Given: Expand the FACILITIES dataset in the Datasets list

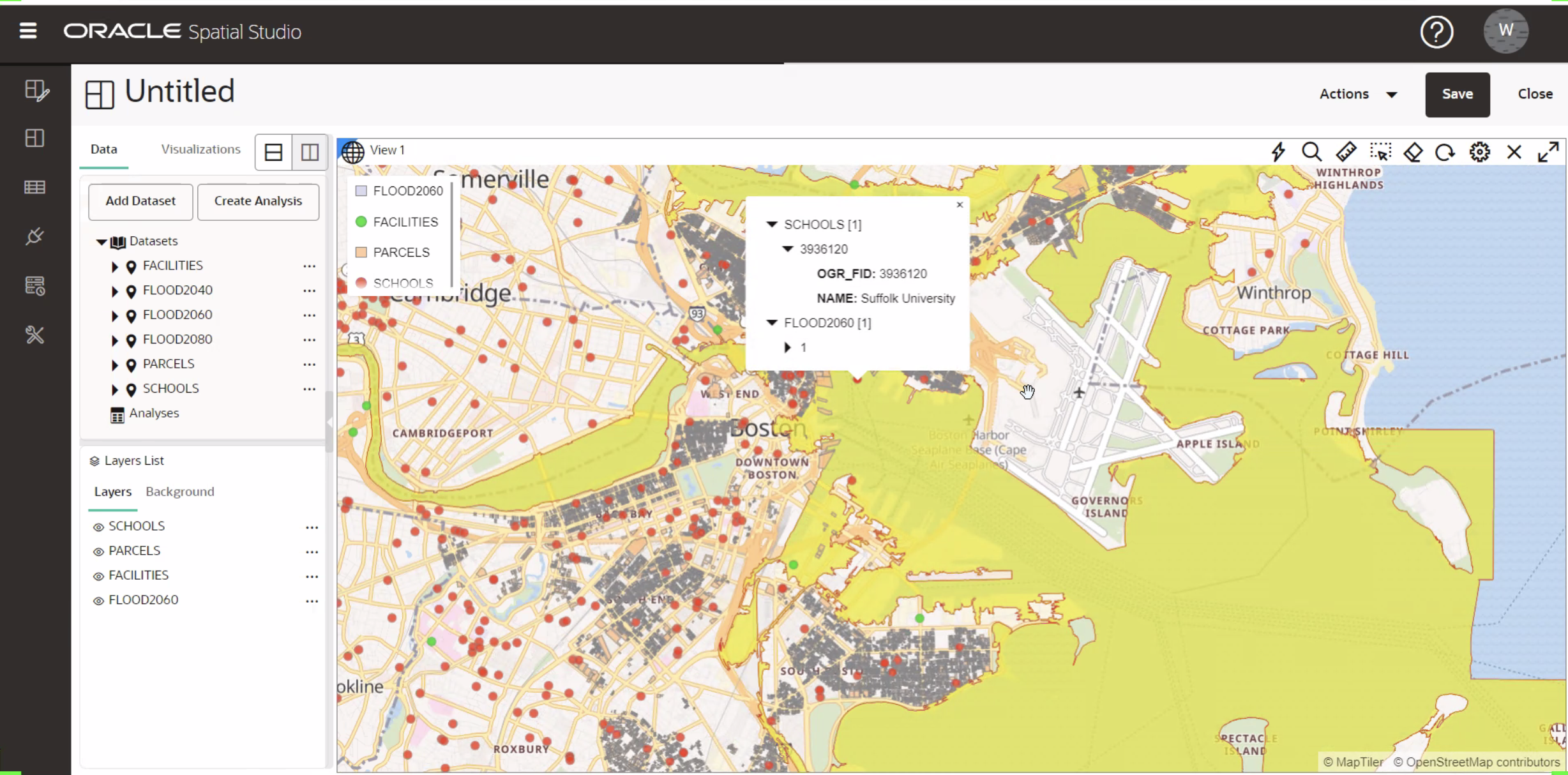Looking at the screenshot, I should coord(115,266).
